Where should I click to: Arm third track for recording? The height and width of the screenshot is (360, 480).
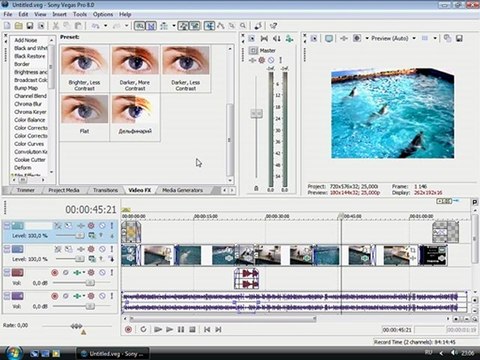coord(55,273)
